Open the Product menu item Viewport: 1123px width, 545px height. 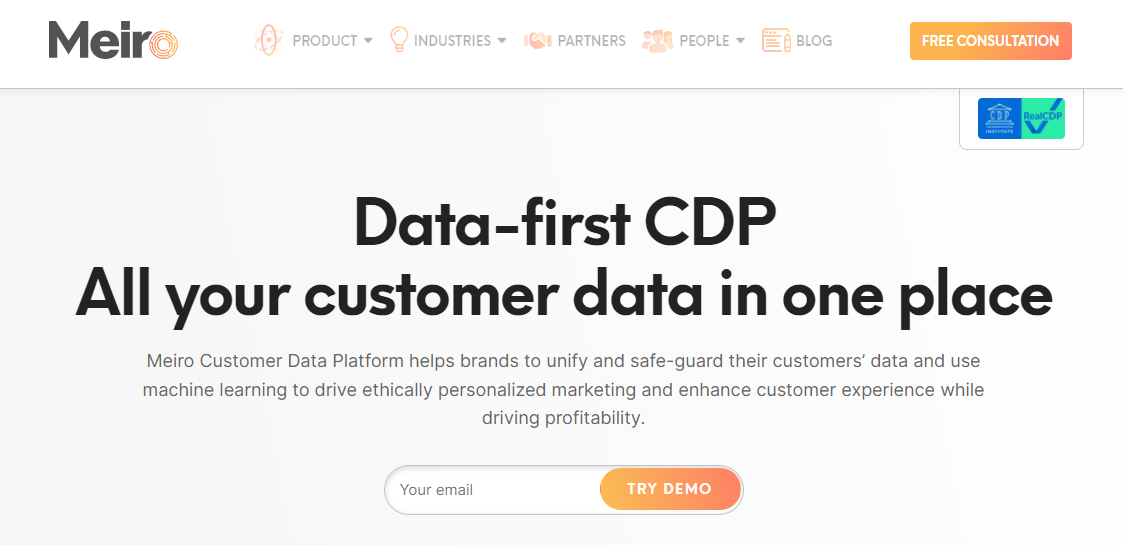coord(324,41)
